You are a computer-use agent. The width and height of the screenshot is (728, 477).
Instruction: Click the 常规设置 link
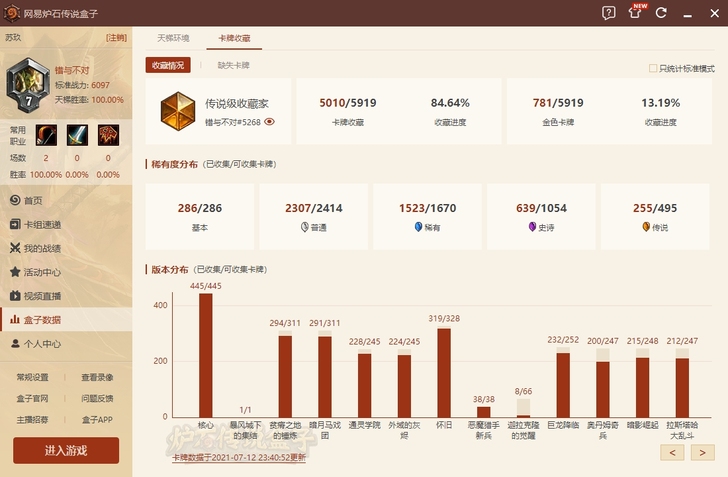pyautogui.click(x=32, y=377)
